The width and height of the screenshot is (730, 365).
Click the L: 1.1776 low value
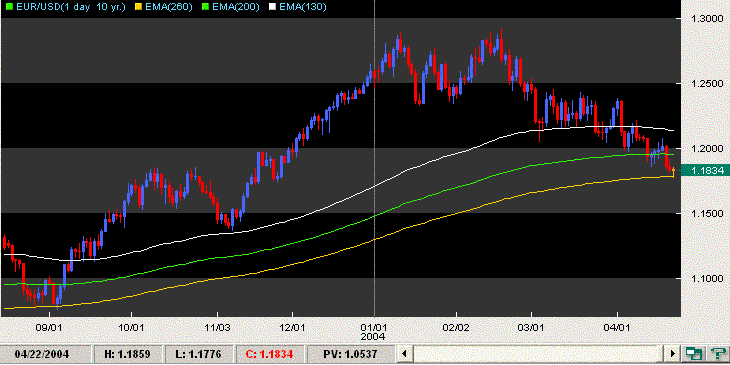(x=198, y=354)
